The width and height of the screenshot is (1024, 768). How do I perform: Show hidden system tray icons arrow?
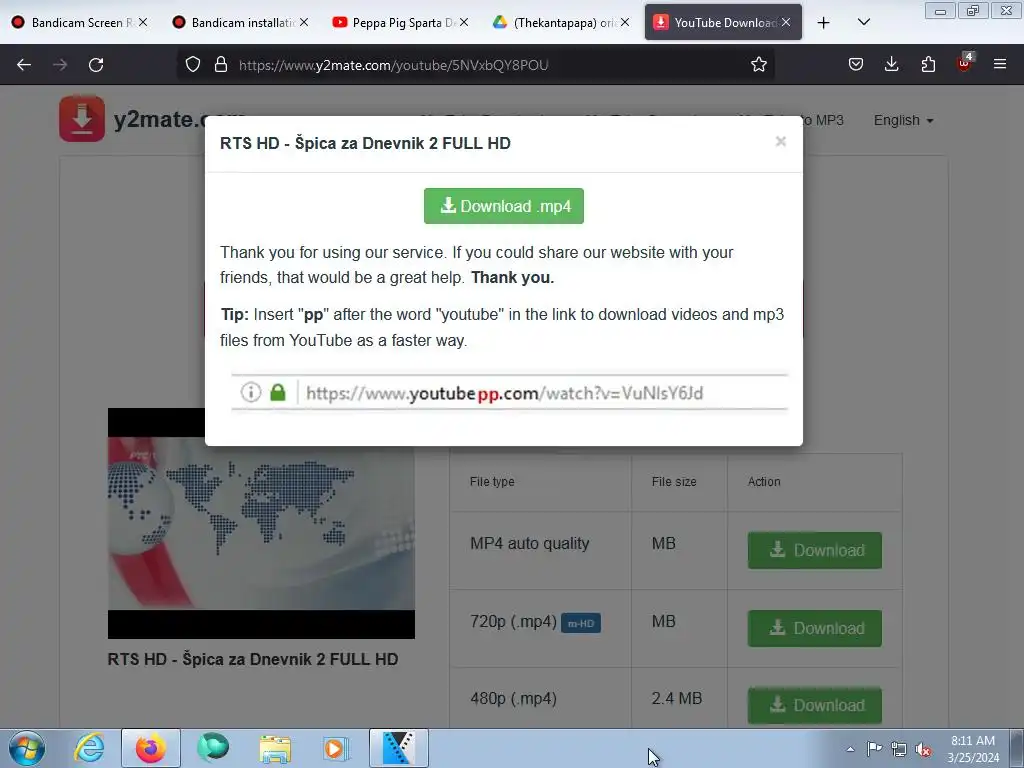pyautogui.click(x=850, y=749)
